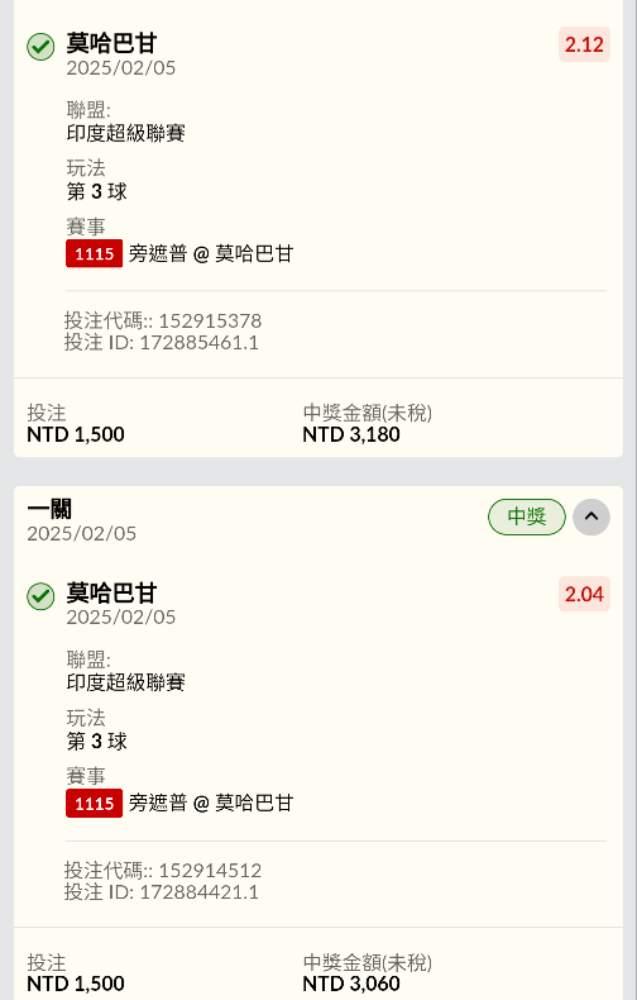Viewport: 637px width, 1000px height.
Task: Tap 莫哈巴甘 title next to 2.04 odds
Action: pos(111,594)
